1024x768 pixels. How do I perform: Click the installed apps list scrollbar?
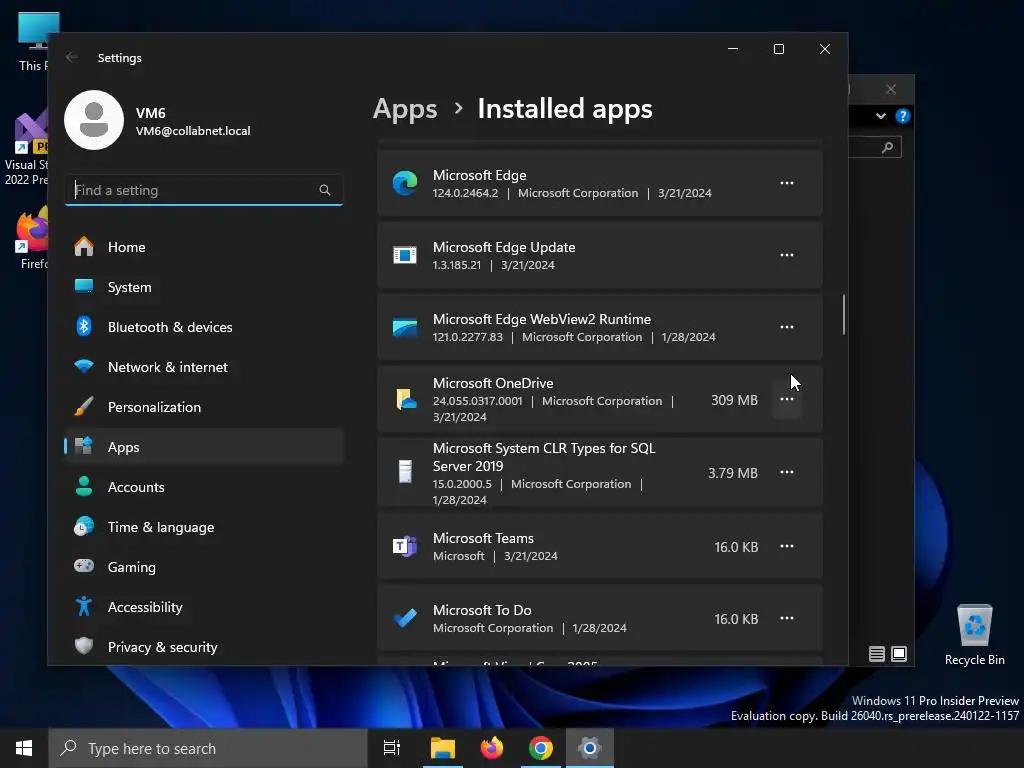[x=844, y=314]
